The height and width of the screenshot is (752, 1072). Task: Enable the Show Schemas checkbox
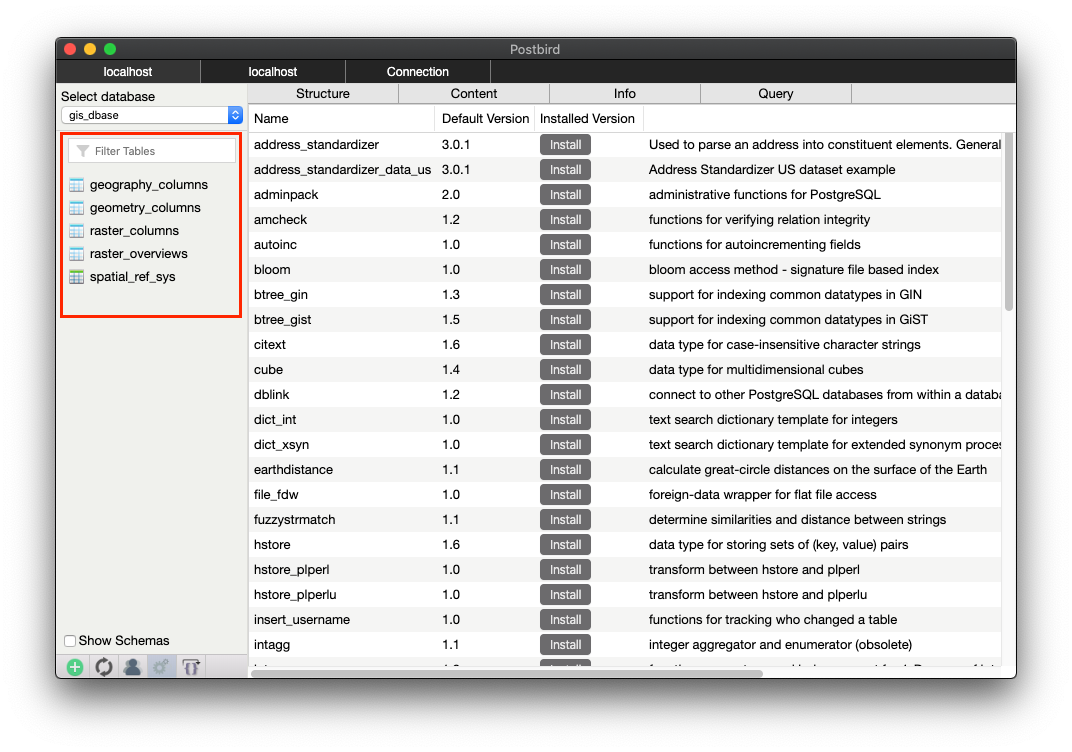pos(70,641)
